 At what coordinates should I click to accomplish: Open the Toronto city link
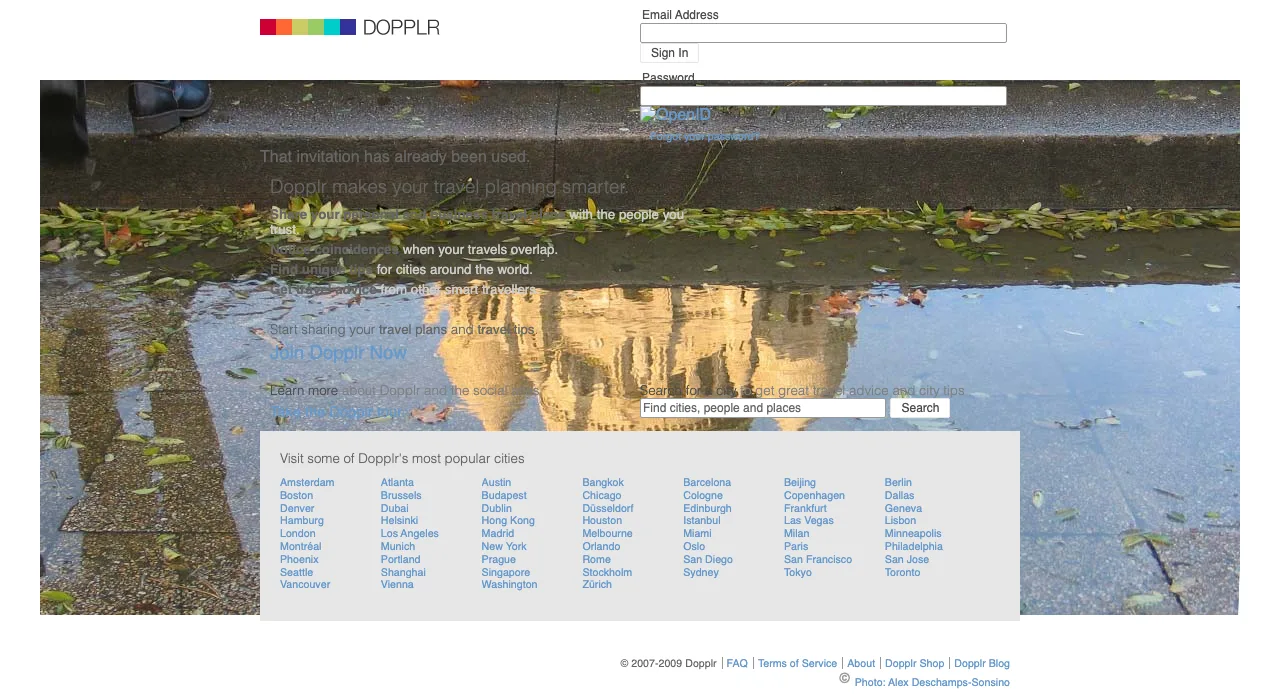click(x=903, y=573)
